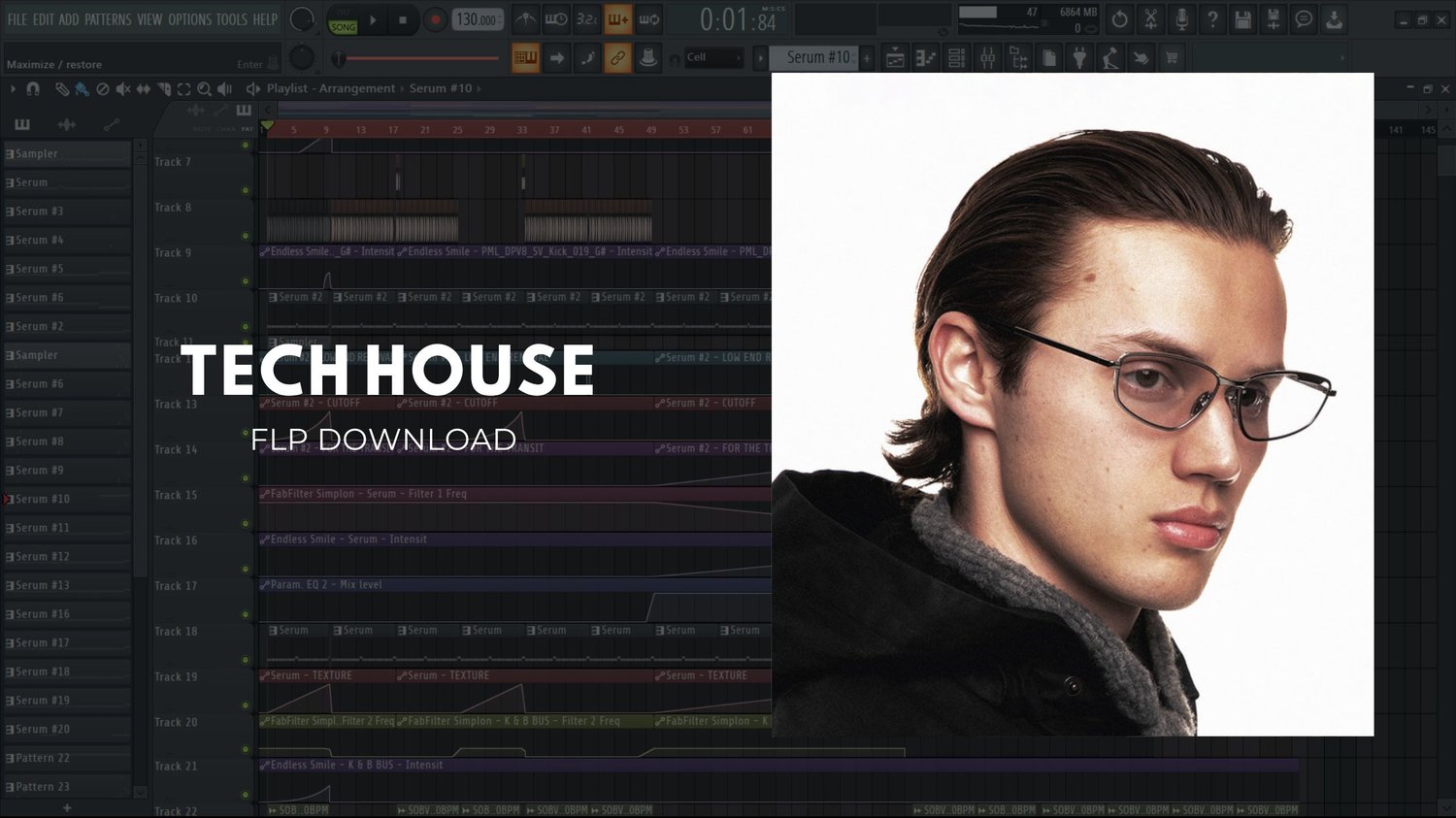Toggle the recording countdown icon
1456x818 pixels.
tap(587, 19)
